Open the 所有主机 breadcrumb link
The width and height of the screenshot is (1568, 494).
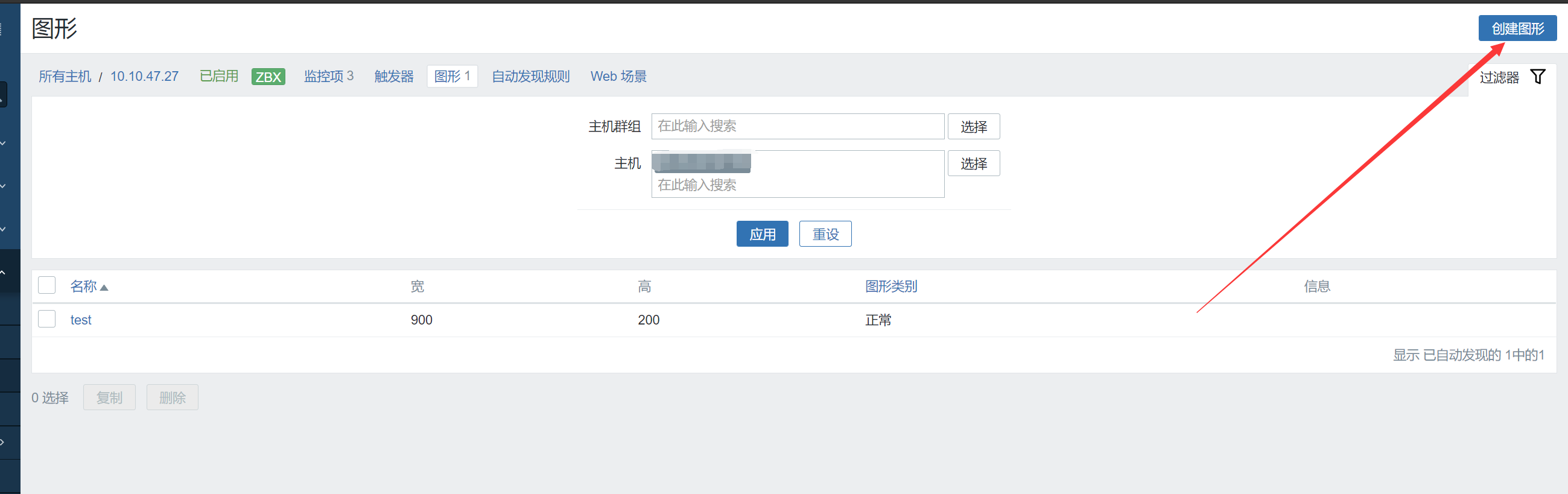click(65, 77)
